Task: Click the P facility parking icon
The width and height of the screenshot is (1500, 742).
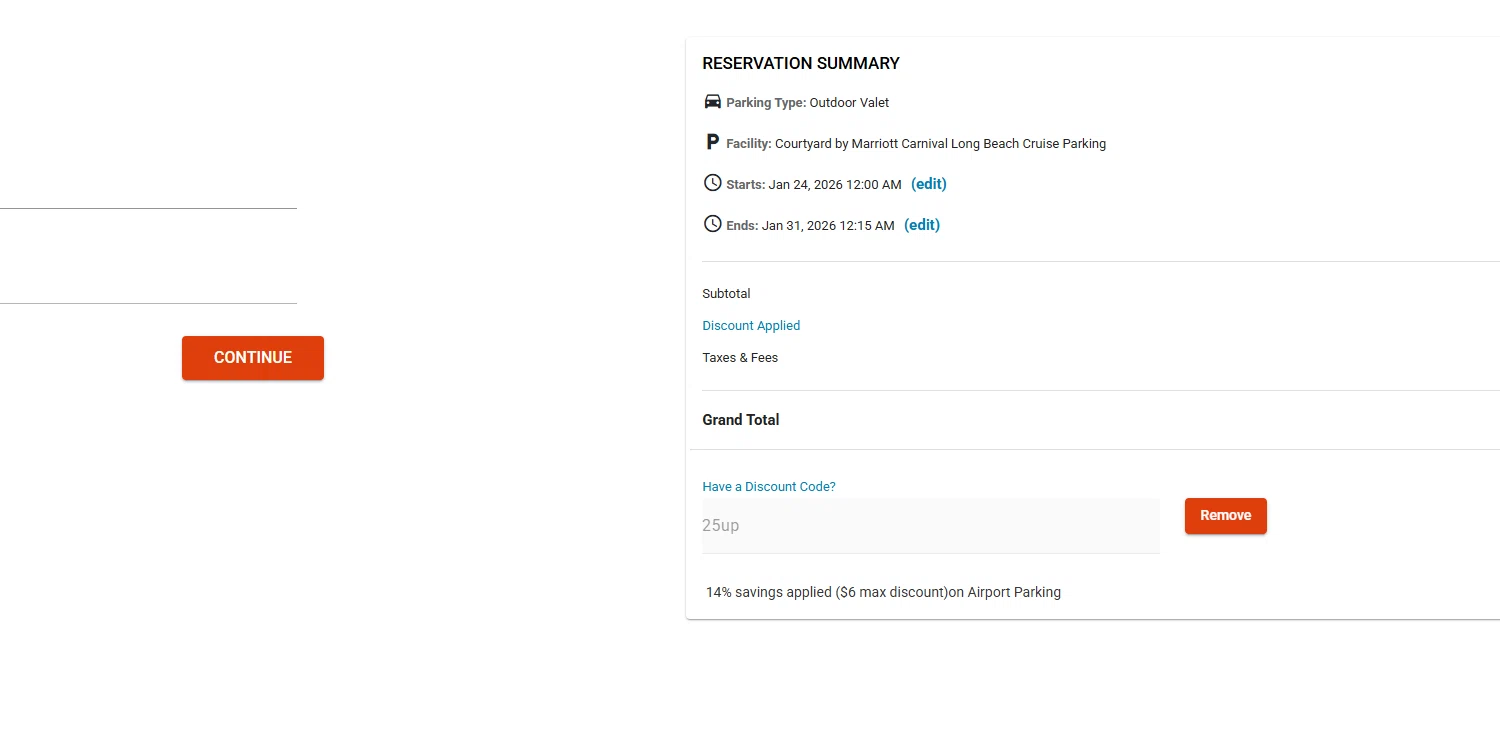Action: pyautogui.click(x=712, y=143)
